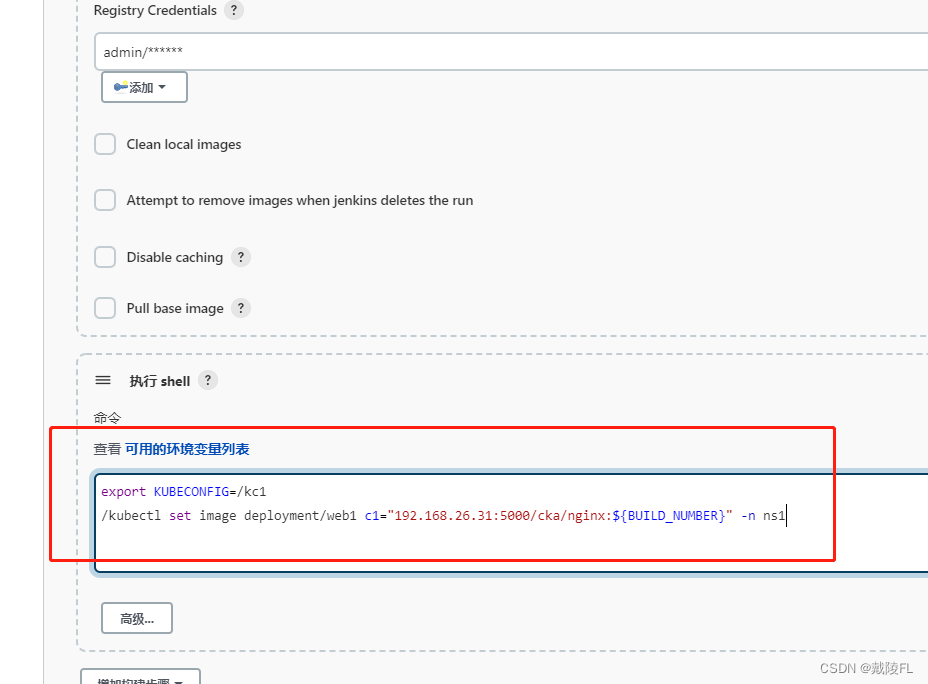This screenshot has width=928, height=684.
Task: Click the 高级... button
Action: pyautogui.click(x=137, y=618)
